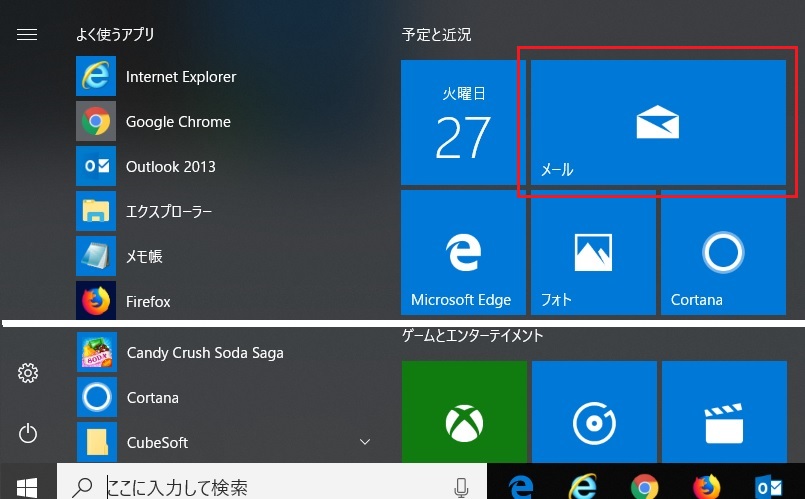Viewport: 805px width, 499px height.
Task: Launch Google Chrome from app list
Action: tap(178, 122)
